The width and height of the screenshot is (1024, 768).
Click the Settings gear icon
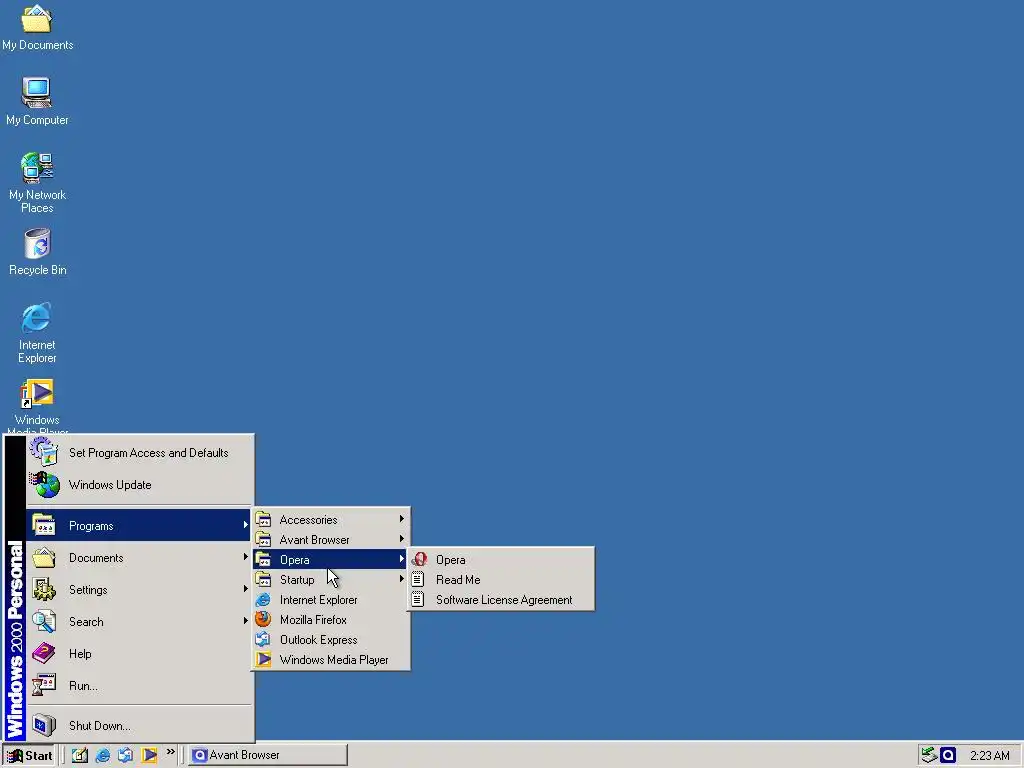44,589
